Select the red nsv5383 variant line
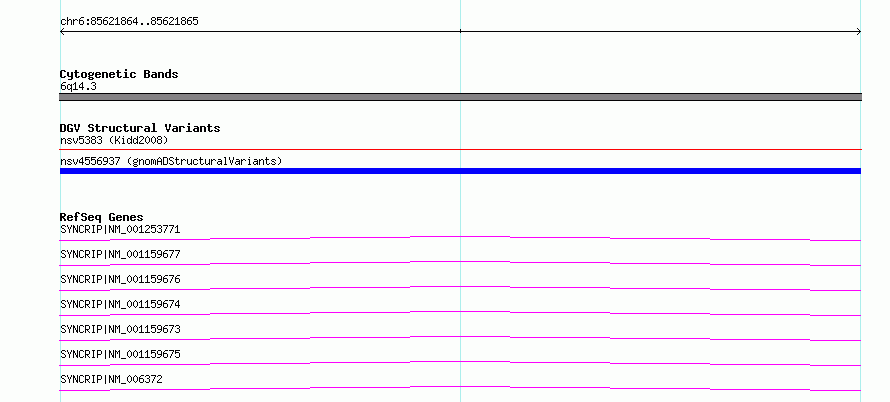Screen dimensions: 890x402 [x=460, y=150]
